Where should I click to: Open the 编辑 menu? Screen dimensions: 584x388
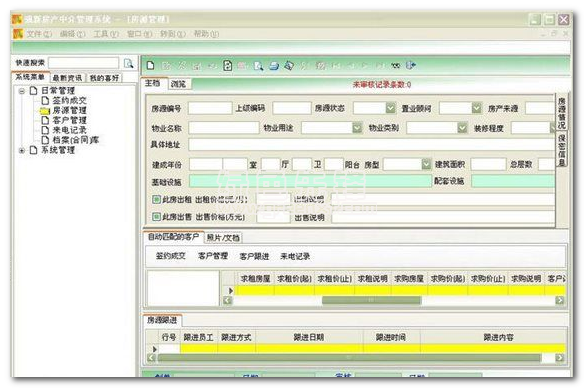pos(72,34)
